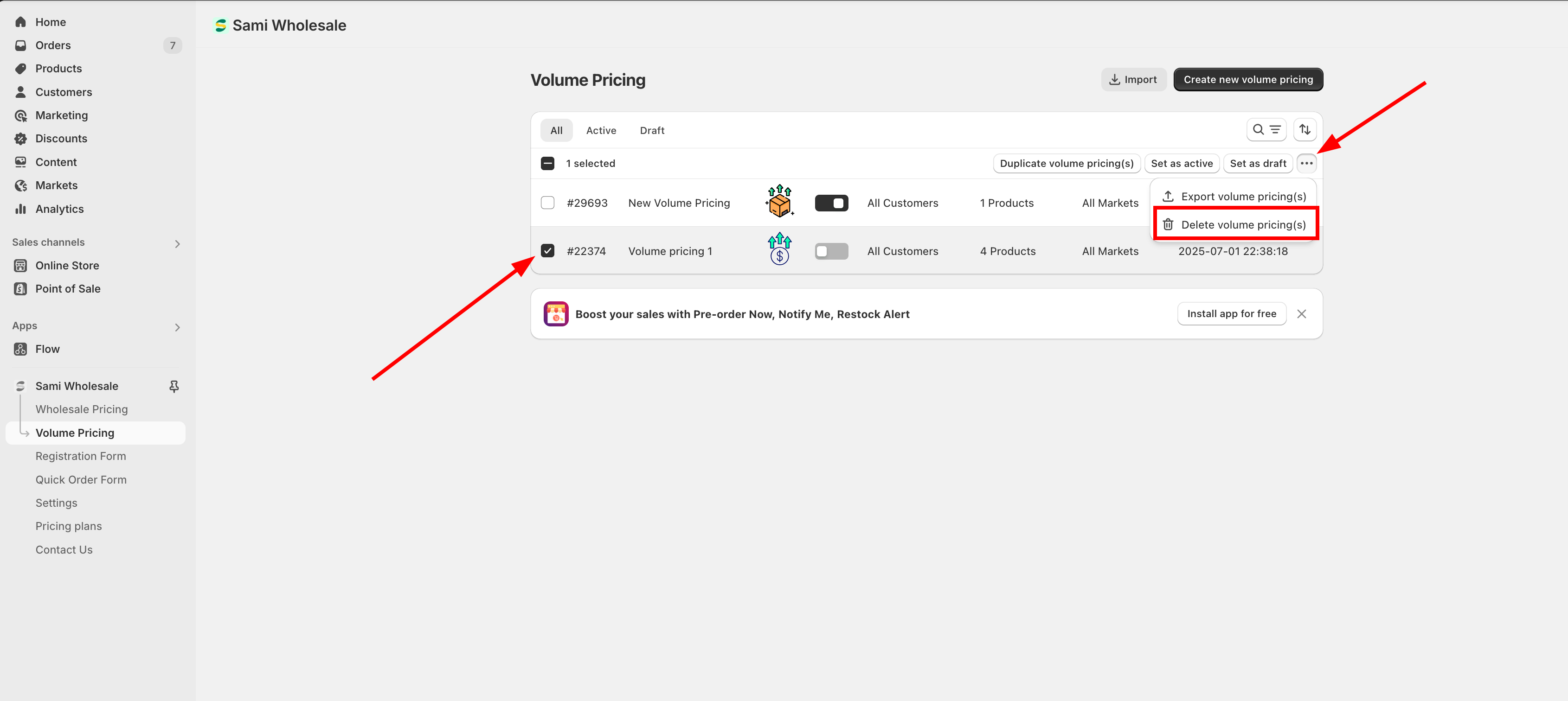
Task: Deselect all with the header checkbox
Action: point(547,163)
